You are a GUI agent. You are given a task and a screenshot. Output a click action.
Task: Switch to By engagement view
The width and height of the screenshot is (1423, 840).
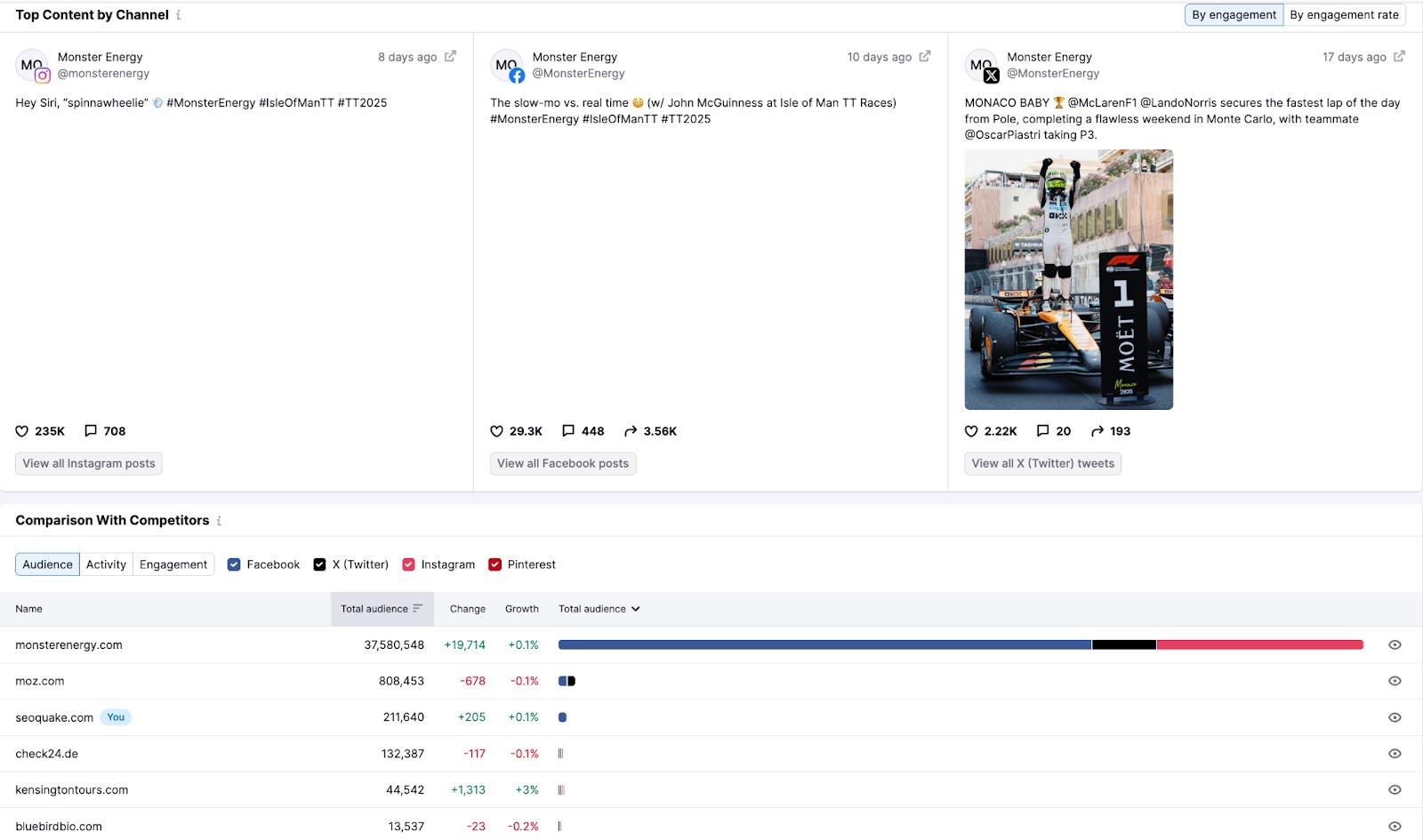coord(1234,15)
